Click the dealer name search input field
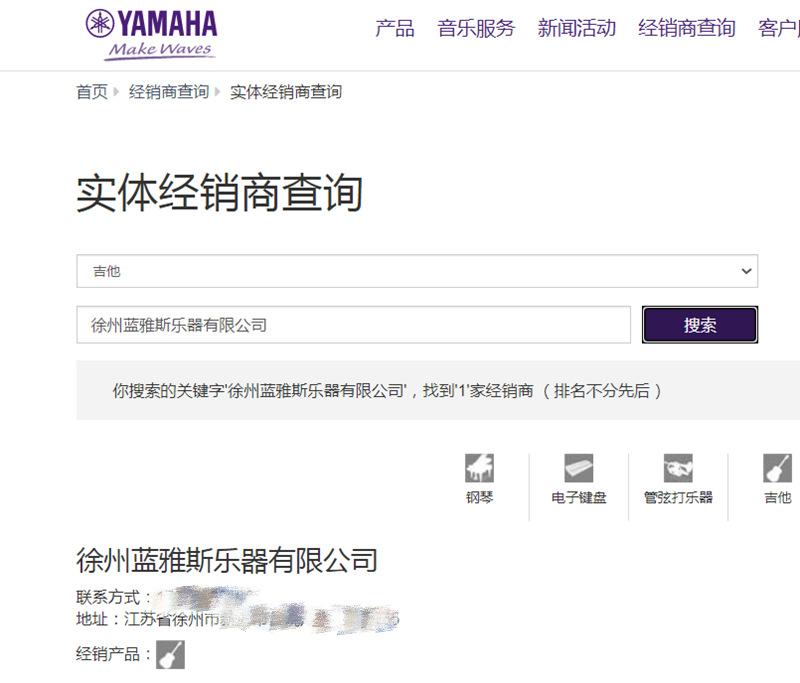 [x=354, y=324]
